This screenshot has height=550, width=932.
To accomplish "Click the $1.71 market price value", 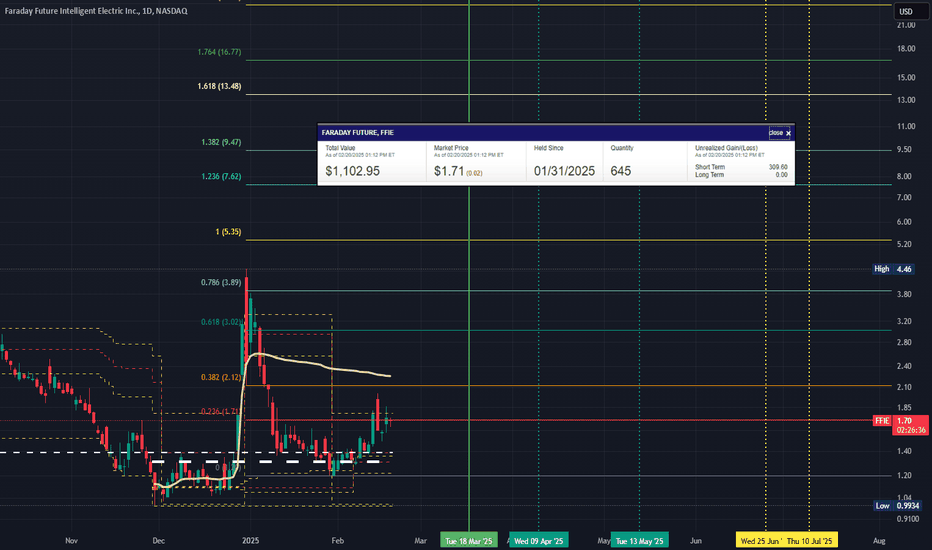I will click(x=449, y=171).
